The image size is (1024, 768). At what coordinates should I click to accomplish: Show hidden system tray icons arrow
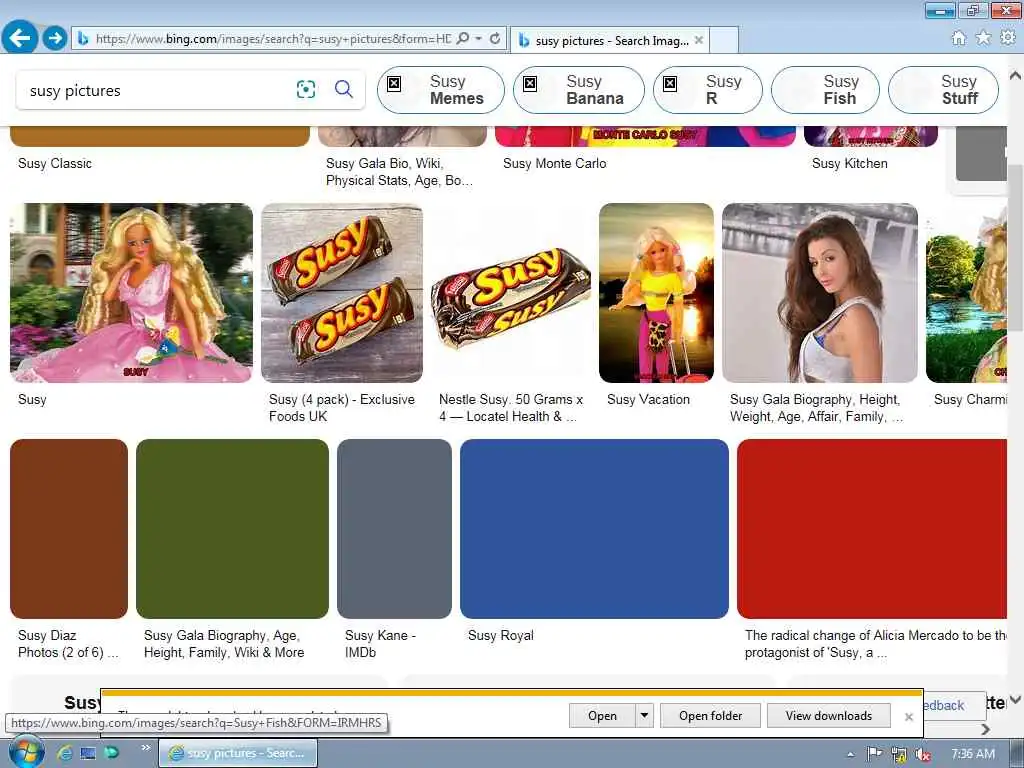coord(850,754)
